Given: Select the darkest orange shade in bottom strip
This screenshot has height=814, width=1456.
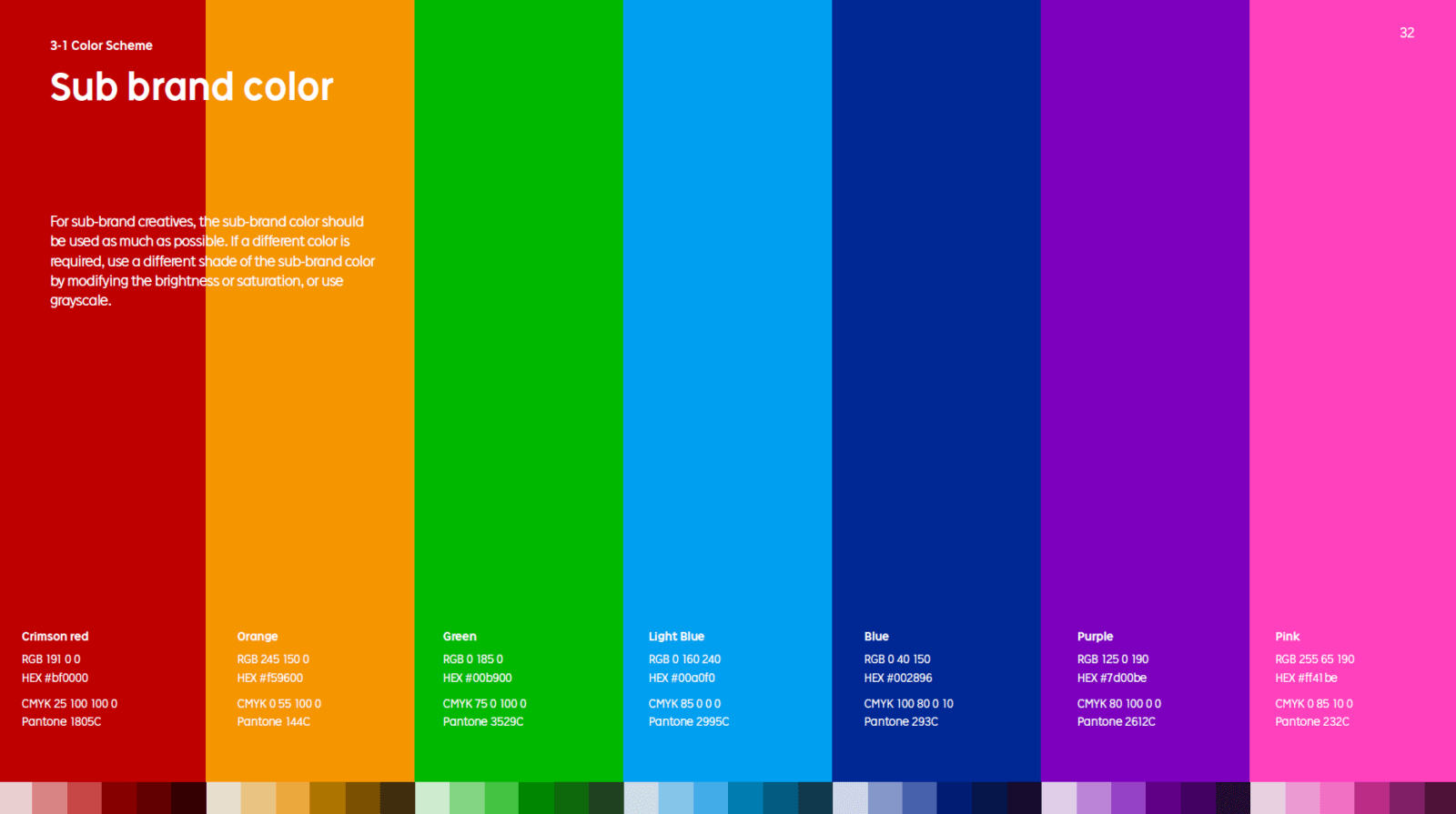Looking at the screenshot, I should [398, 798].
